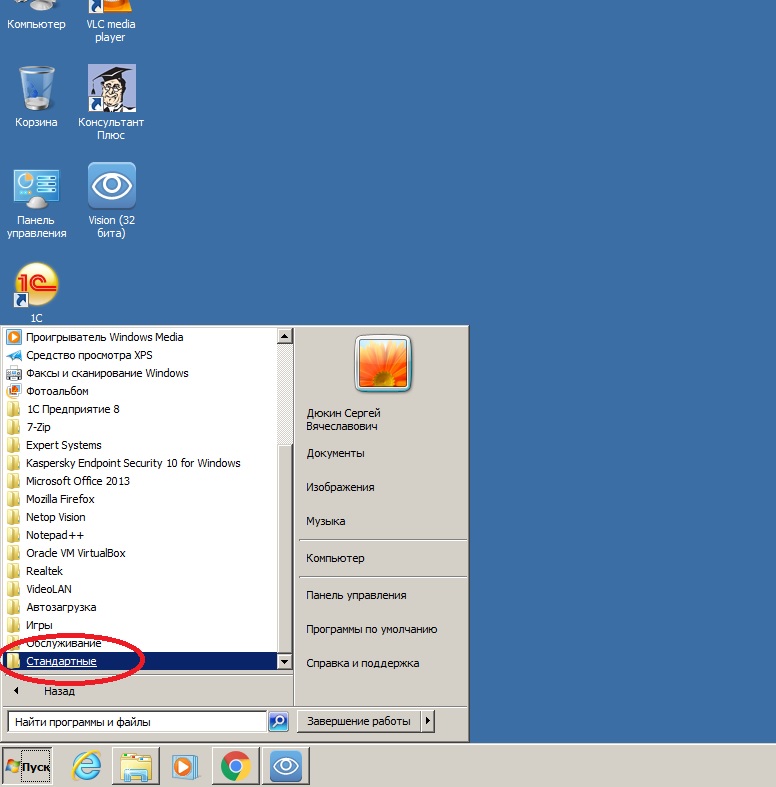
Task: Expand the Mozilla Firefox folder
Action: pos(140,499)
